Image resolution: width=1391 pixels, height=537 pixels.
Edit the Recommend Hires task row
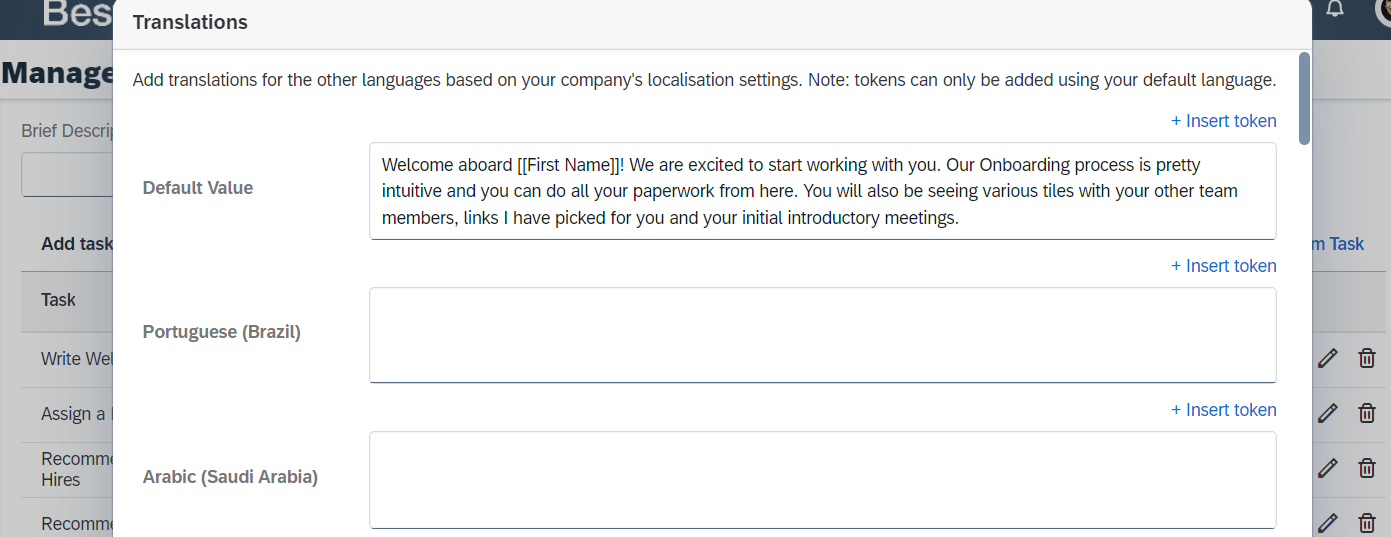click(x=1327, y=468)
